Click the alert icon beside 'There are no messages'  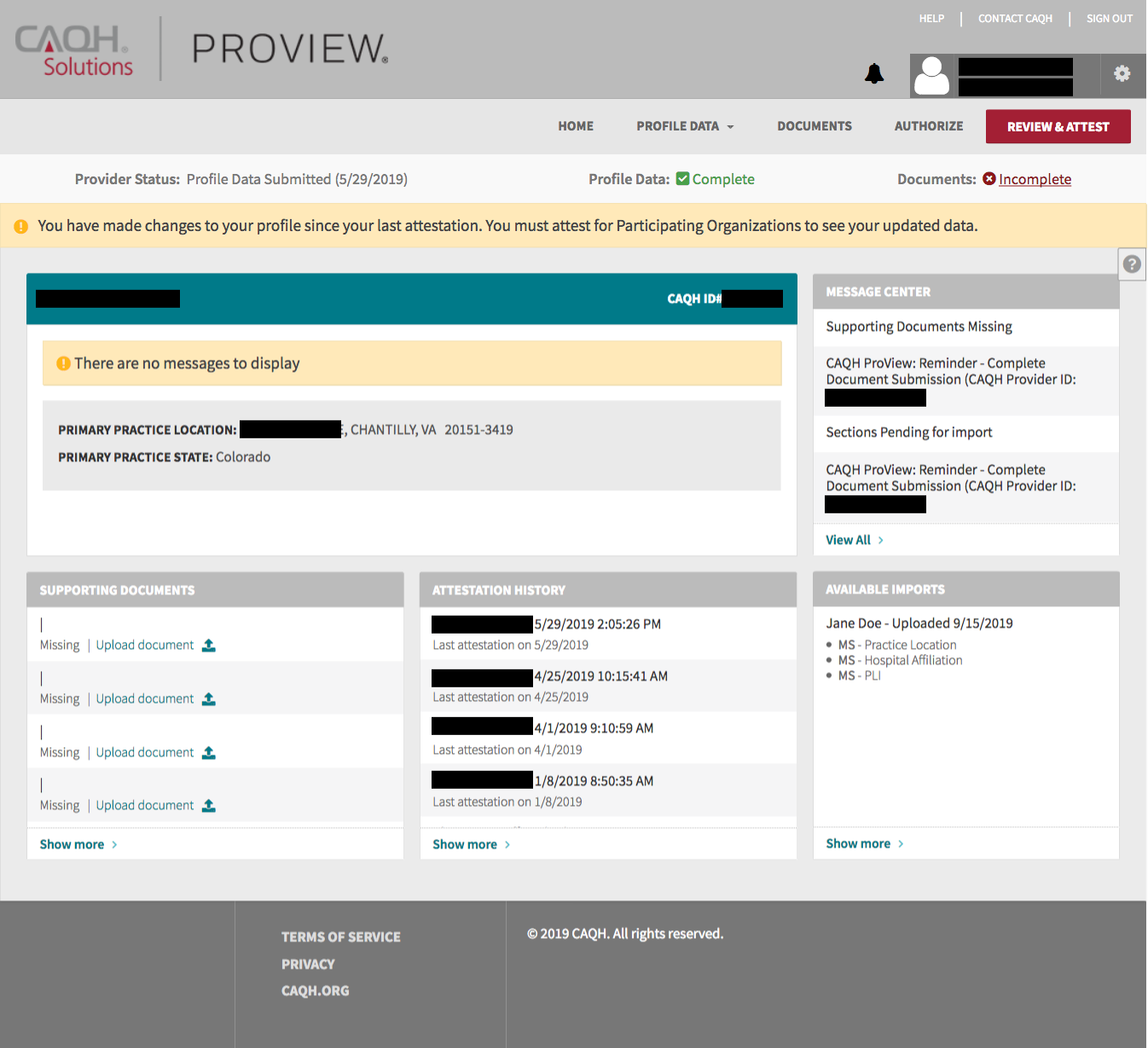point(63,363)
